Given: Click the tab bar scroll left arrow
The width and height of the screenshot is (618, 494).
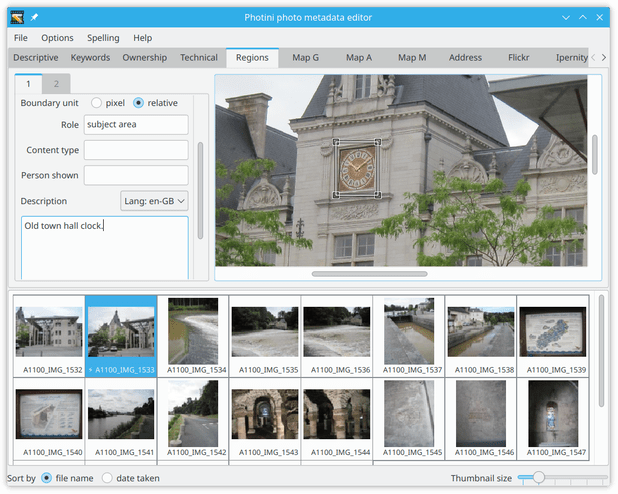Looking at the screenshot, I should [x=593, y=58].
